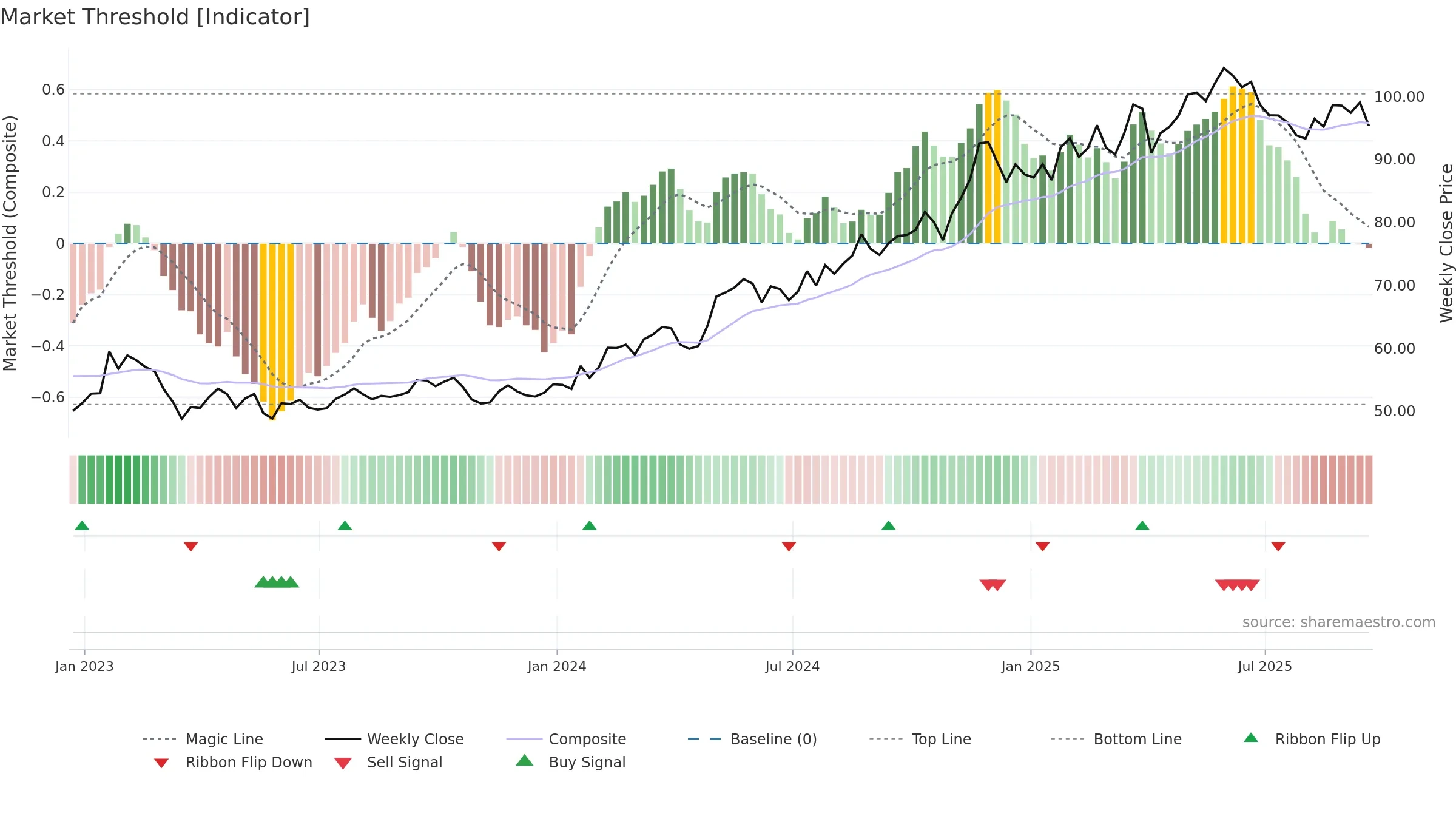Click the 100.00 price axis label
Image resolution: width=1456 pixels, height=819 pixels.
1399,97
